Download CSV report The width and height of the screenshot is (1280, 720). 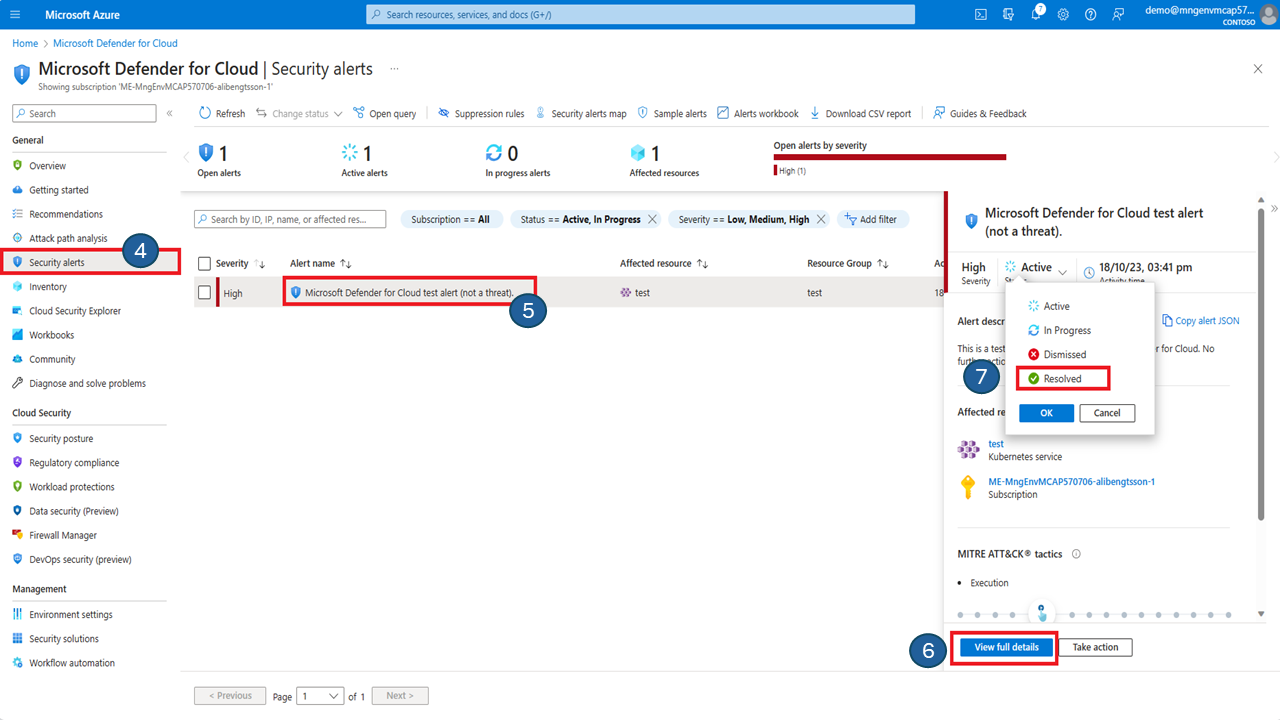[860, 113]
